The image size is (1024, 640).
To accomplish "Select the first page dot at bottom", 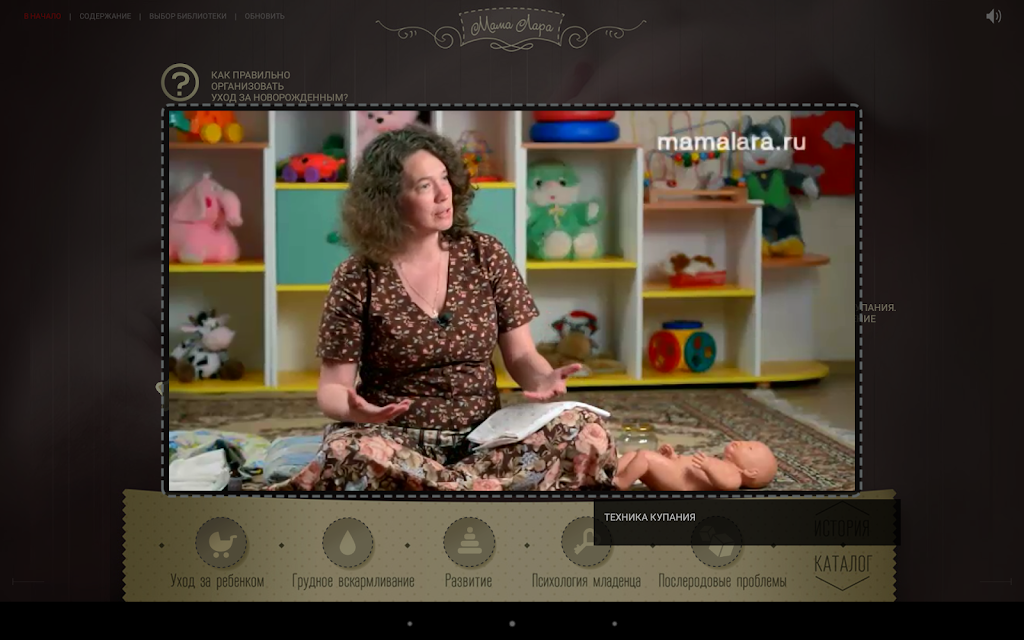I will point(409,624).
